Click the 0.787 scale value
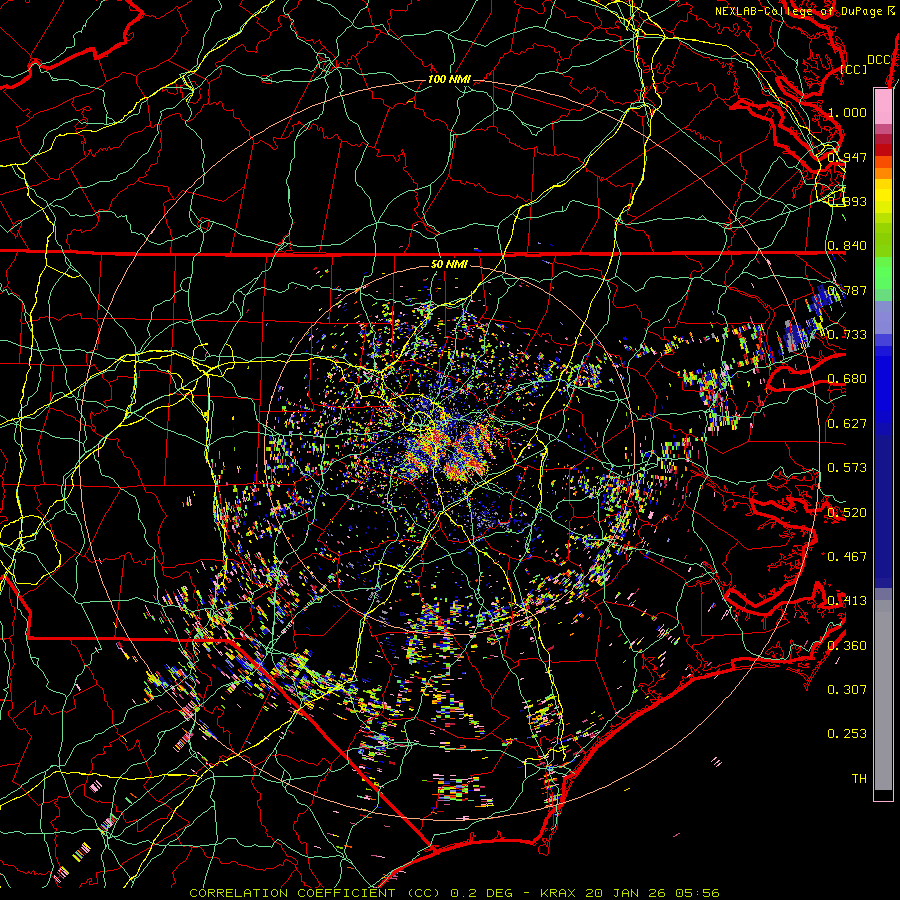 [x=847, y=290]
